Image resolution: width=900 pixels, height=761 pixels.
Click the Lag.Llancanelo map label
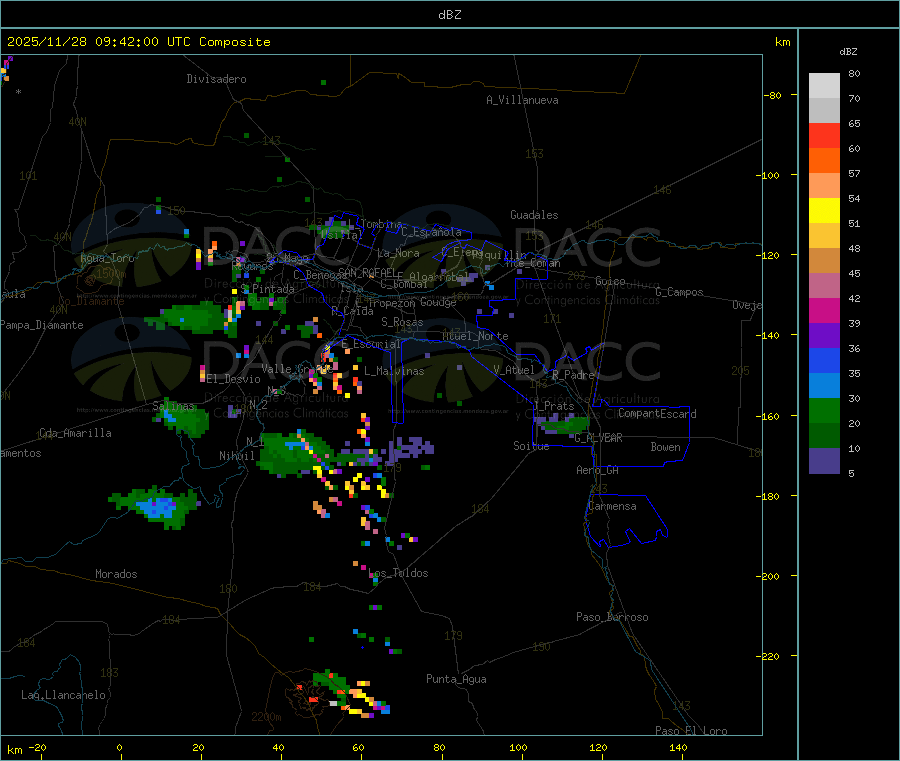pos(64,695)
